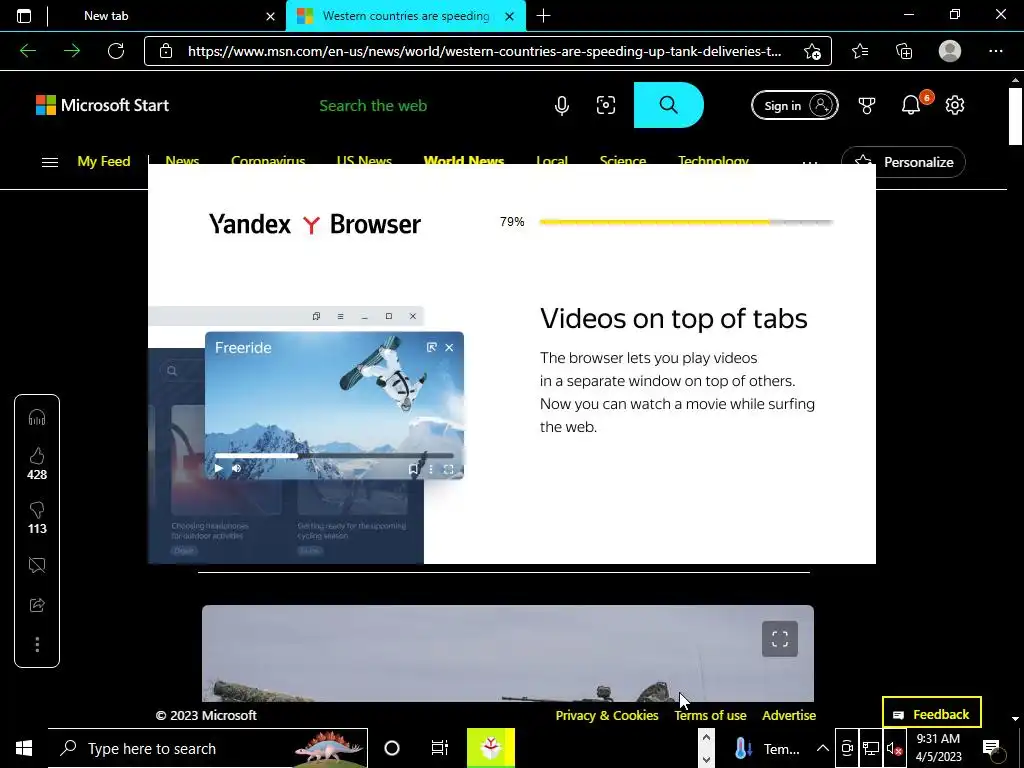Go forward using the browser forward arrow

click(x=71, y=51)
